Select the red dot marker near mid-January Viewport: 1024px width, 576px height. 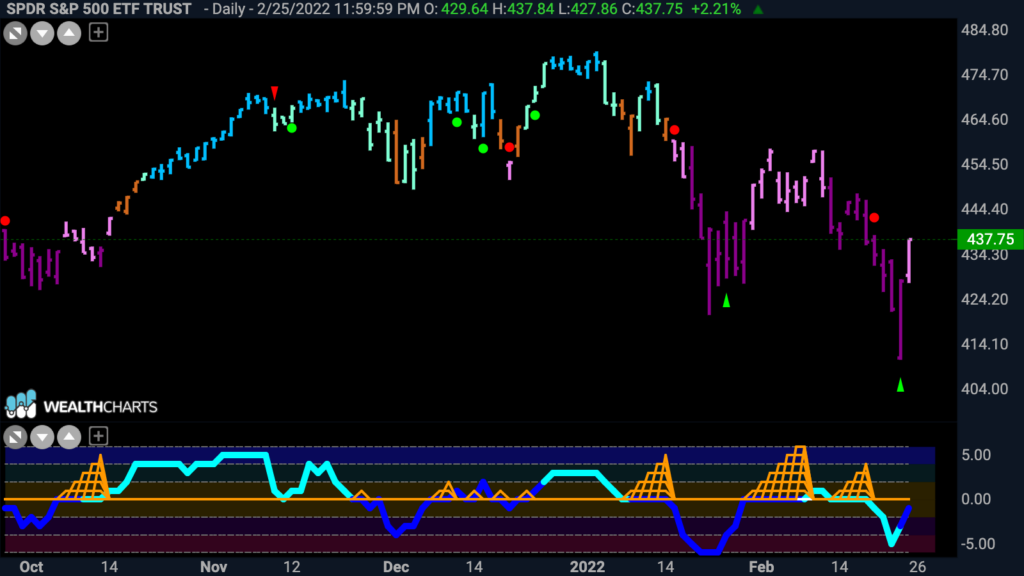pyautogui.click(x=675, y=130)
